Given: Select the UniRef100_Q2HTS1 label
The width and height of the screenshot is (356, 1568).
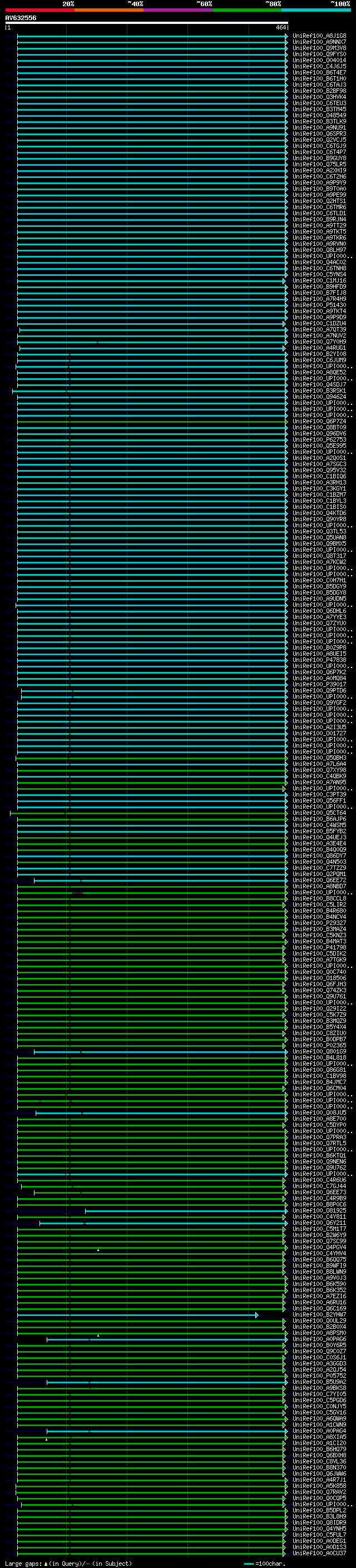Looking at the screenshot, I should click(x=319, y=201).
